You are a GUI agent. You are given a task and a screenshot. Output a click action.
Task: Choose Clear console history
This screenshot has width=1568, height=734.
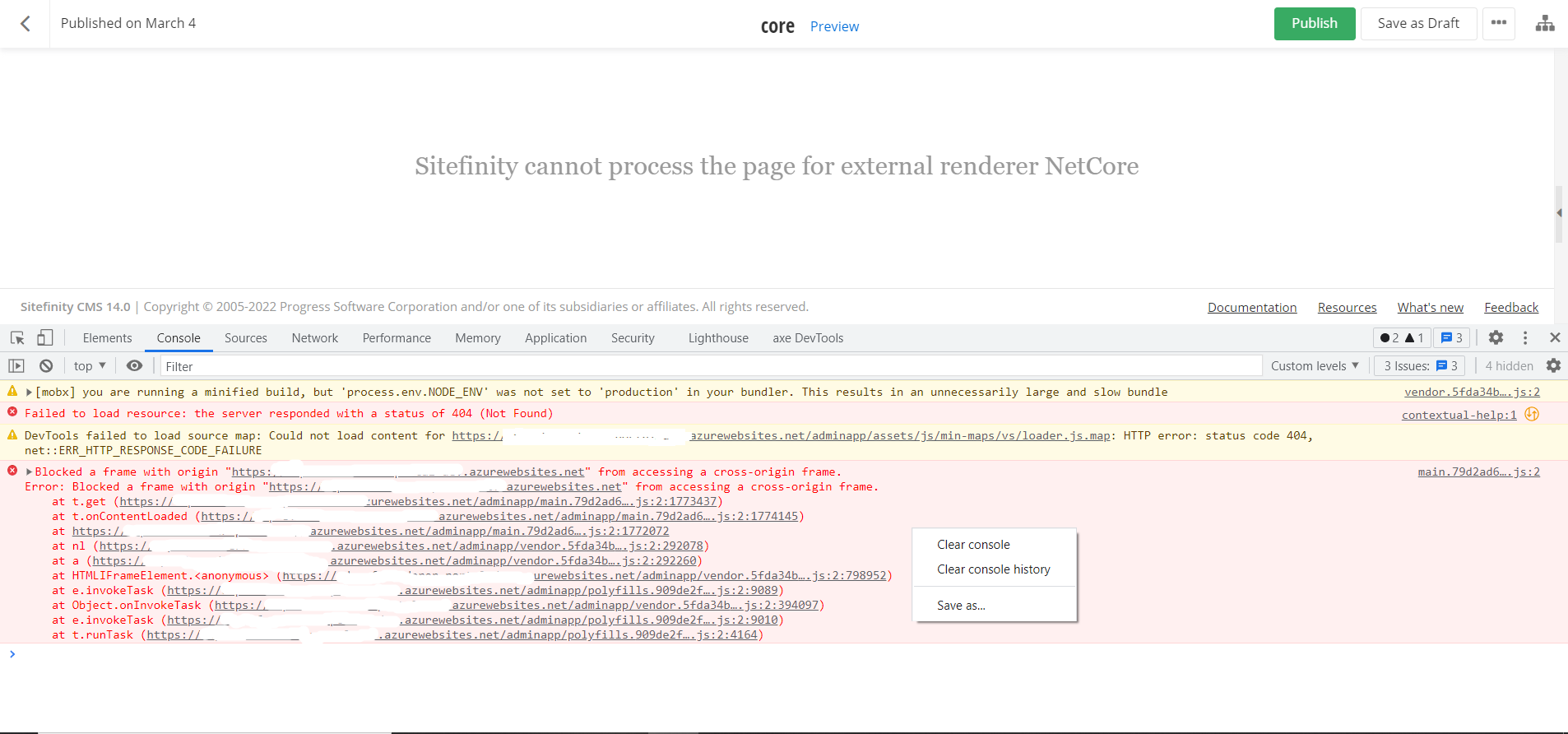pos(995,569)
